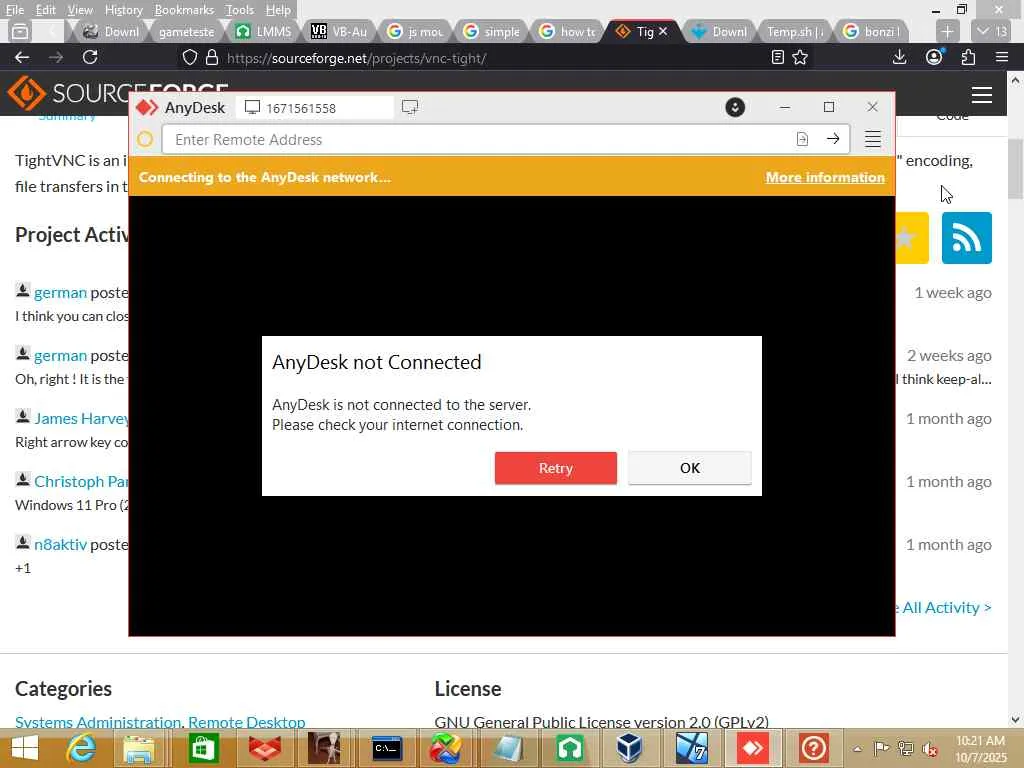Open Remote Desktop category link
This screenshot has width=1024, height=768.
[247, 722]
